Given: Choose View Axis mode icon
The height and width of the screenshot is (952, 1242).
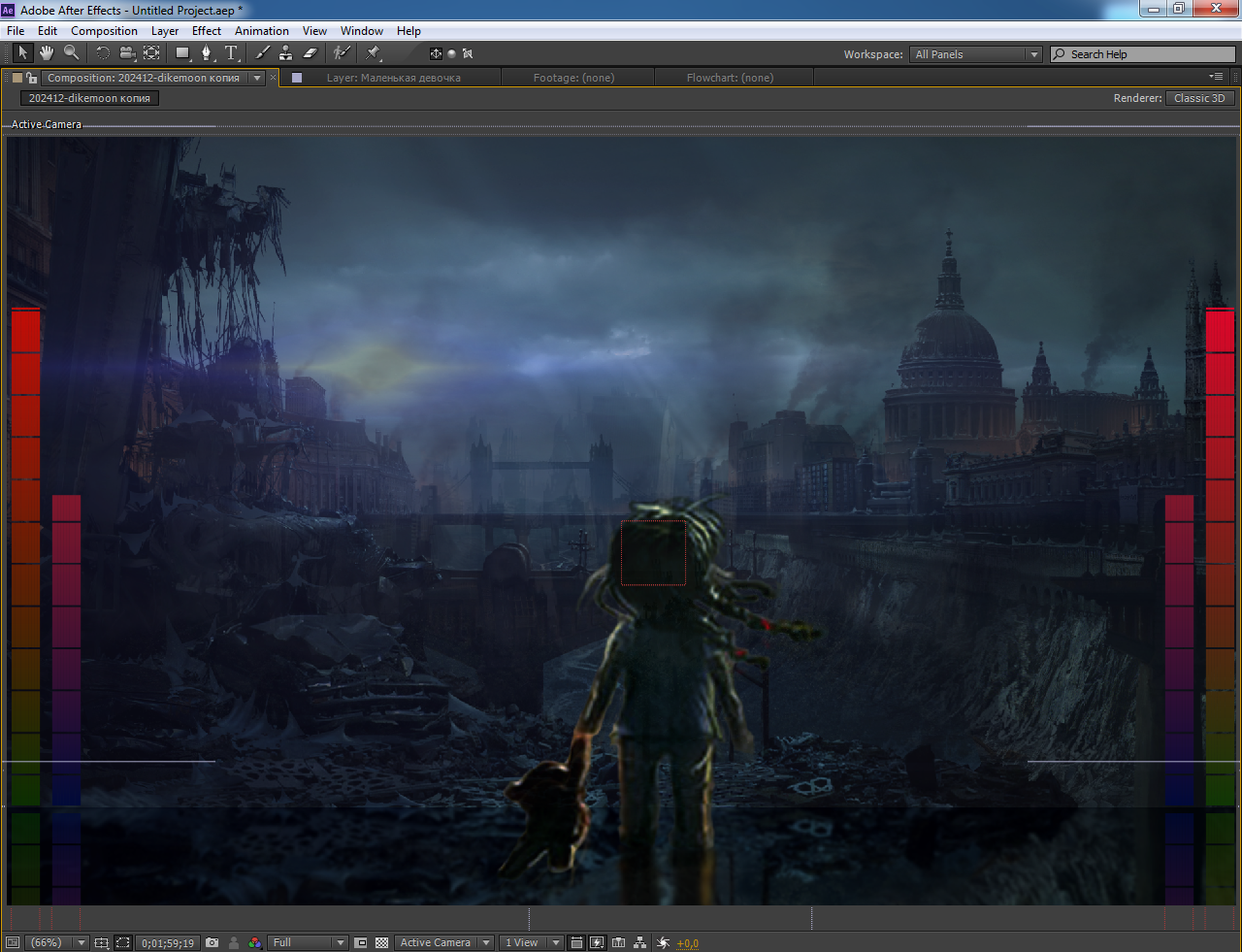Looking at the screenshot, I should click(x=467, y=53).
